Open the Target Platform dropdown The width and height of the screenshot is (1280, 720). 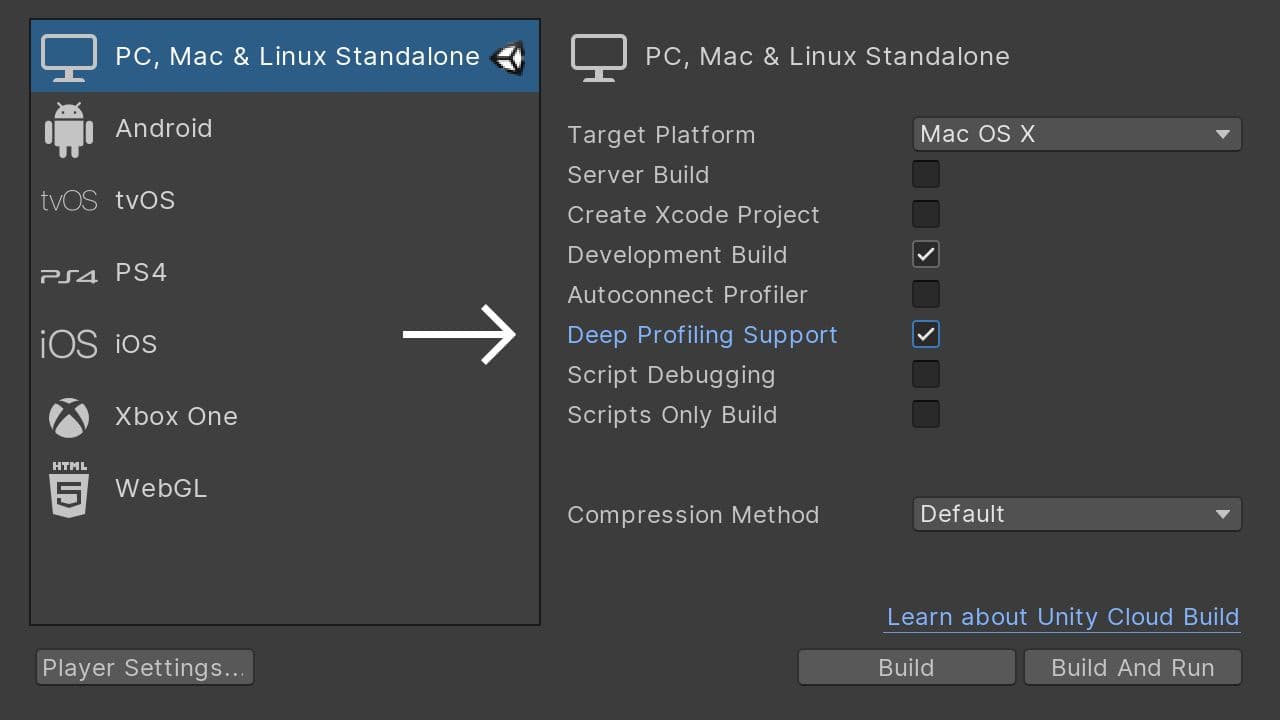click(1077, 134)
